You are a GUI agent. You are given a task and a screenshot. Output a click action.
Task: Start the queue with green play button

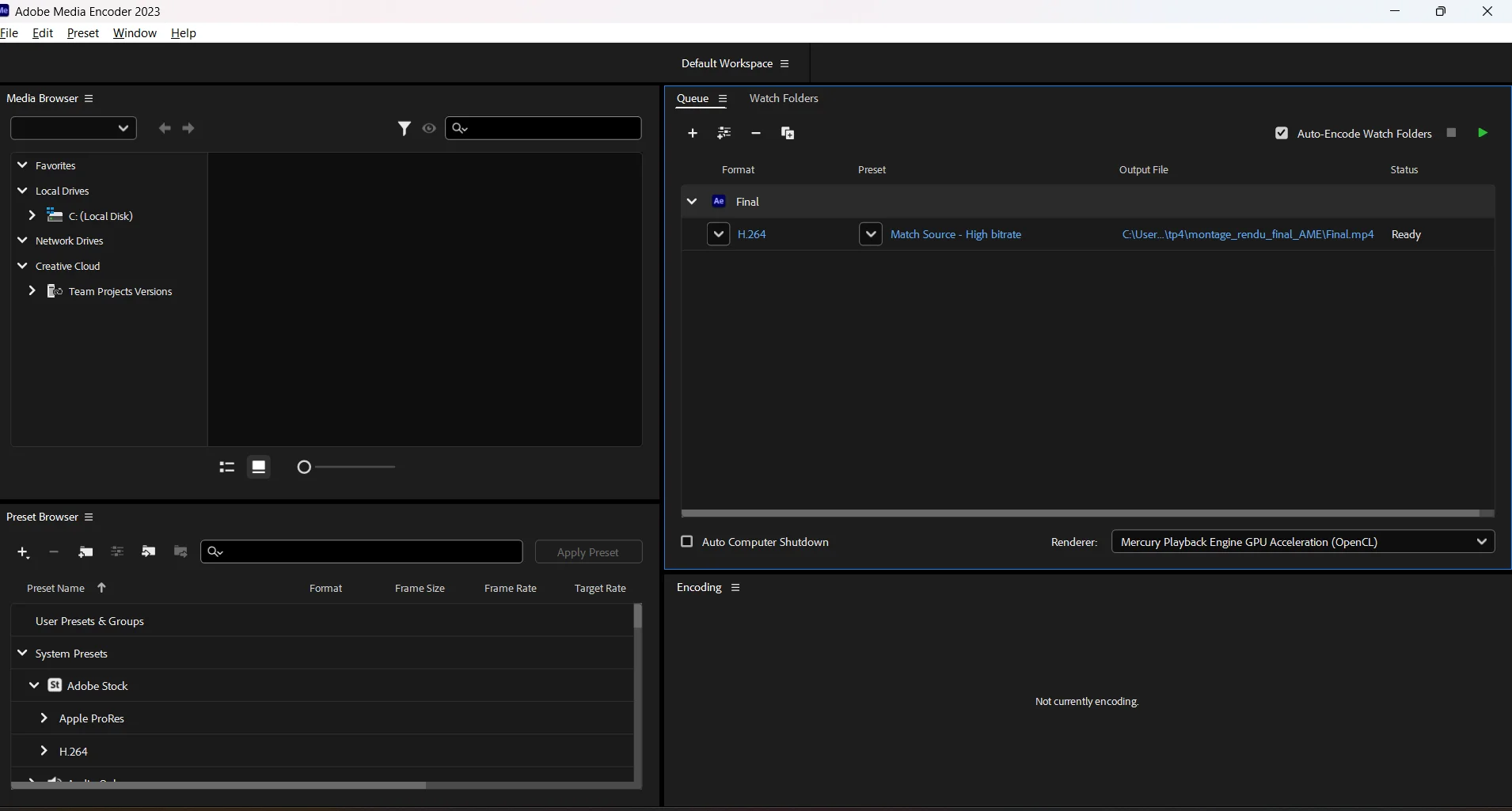tap(1483, 132)
